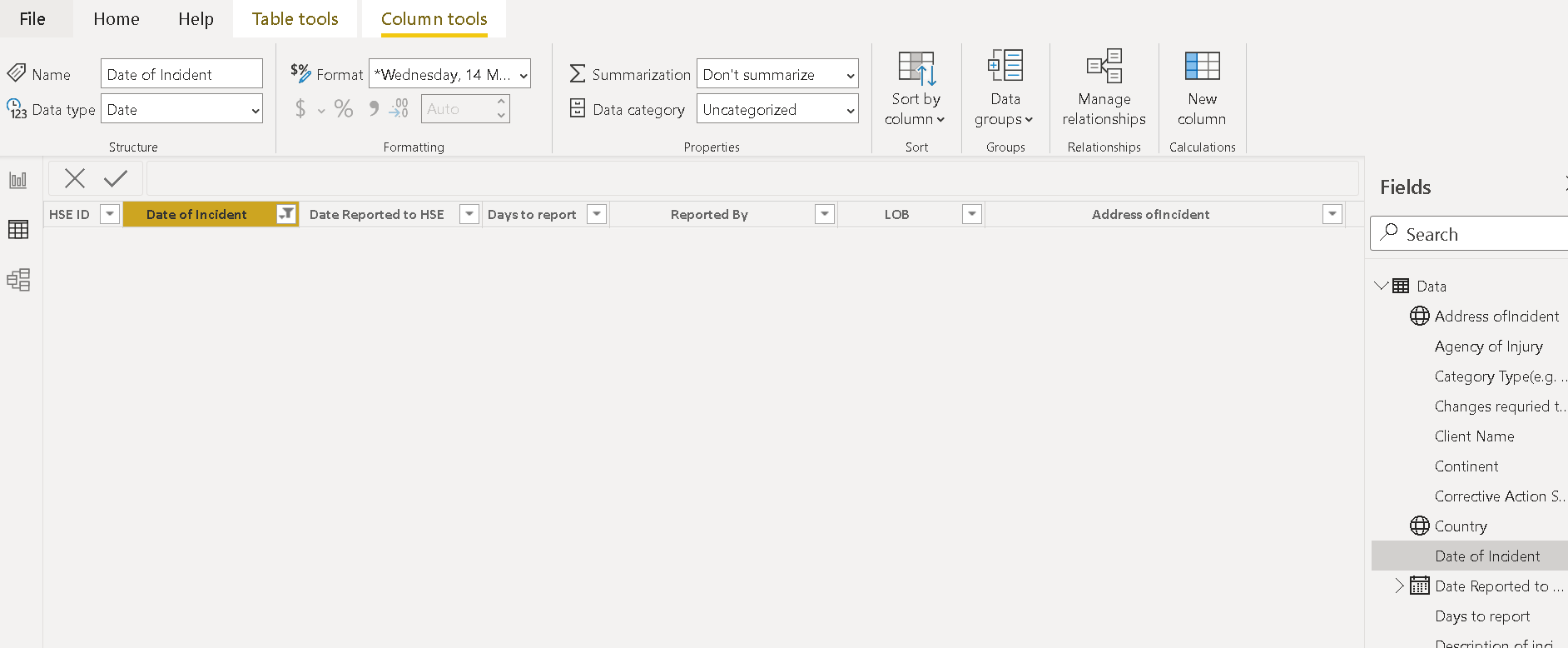Open Manage relationships dialog
Viewport: 1568px width, 648px height.
1104,88
